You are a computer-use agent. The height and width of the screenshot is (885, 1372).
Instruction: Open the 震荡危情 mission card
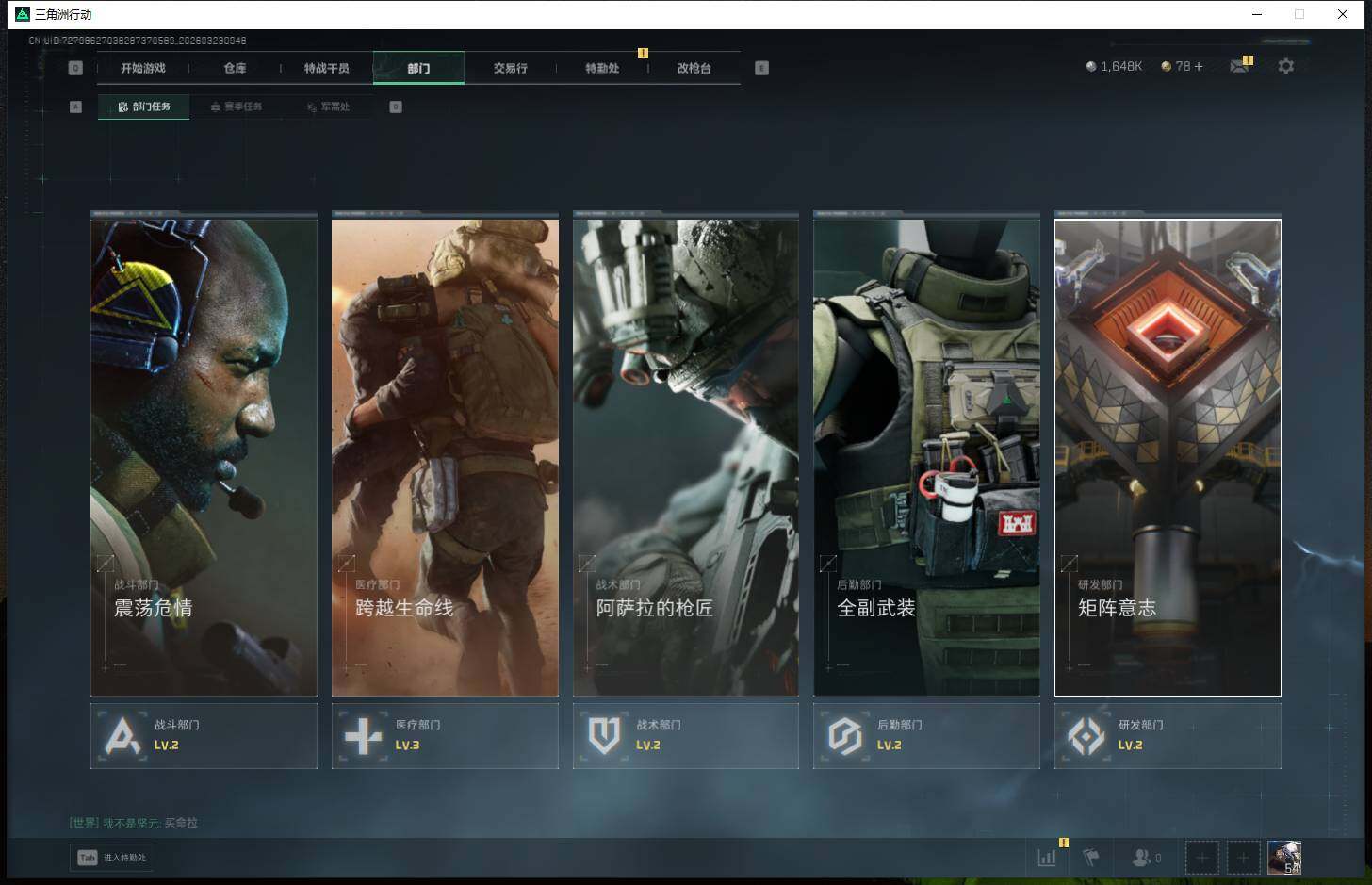204,457
